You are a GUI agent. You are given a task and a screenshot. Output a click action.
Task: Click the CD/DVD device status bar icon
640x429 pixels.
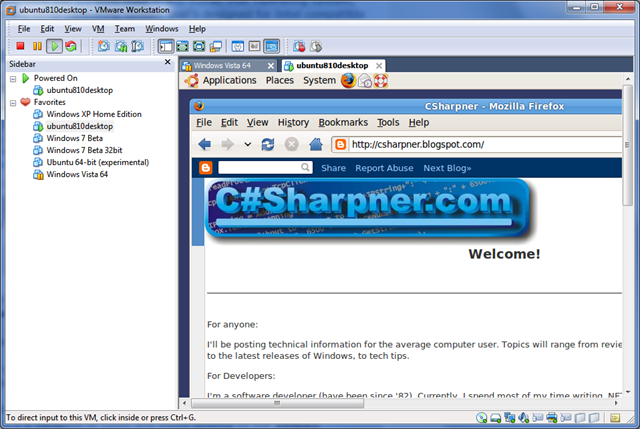tap(482, 418)
